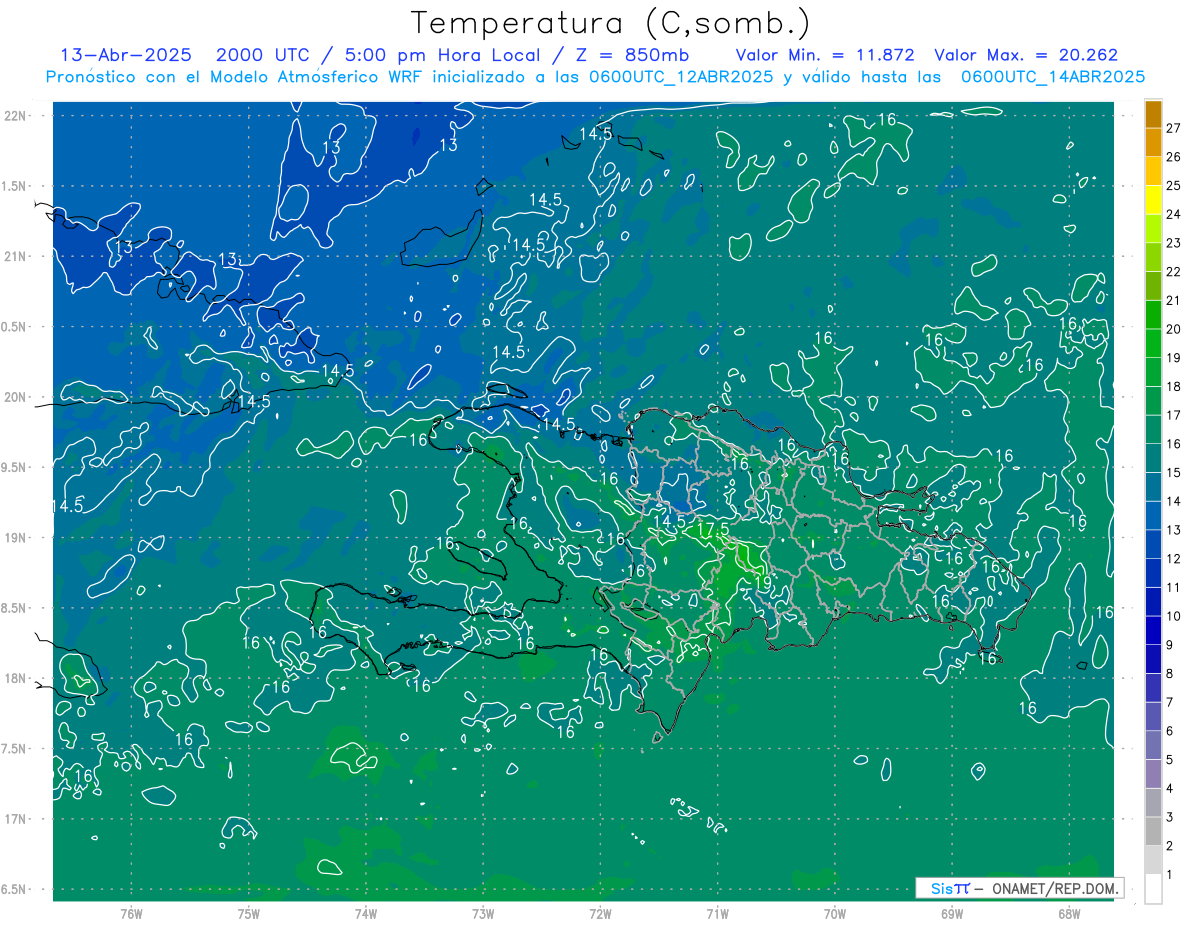Click the white legend swatch below 1

coord(1153,889)
